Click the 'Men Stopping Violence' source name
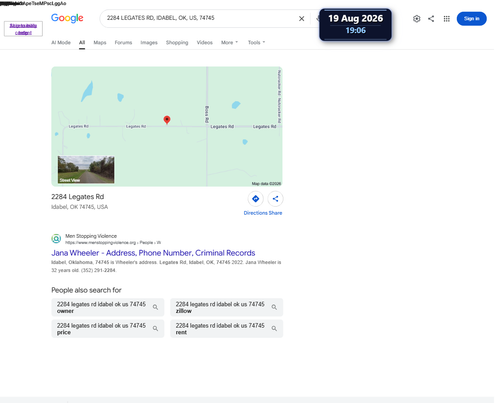This screenshot has width=500, height=403. (x=91, y=236)
